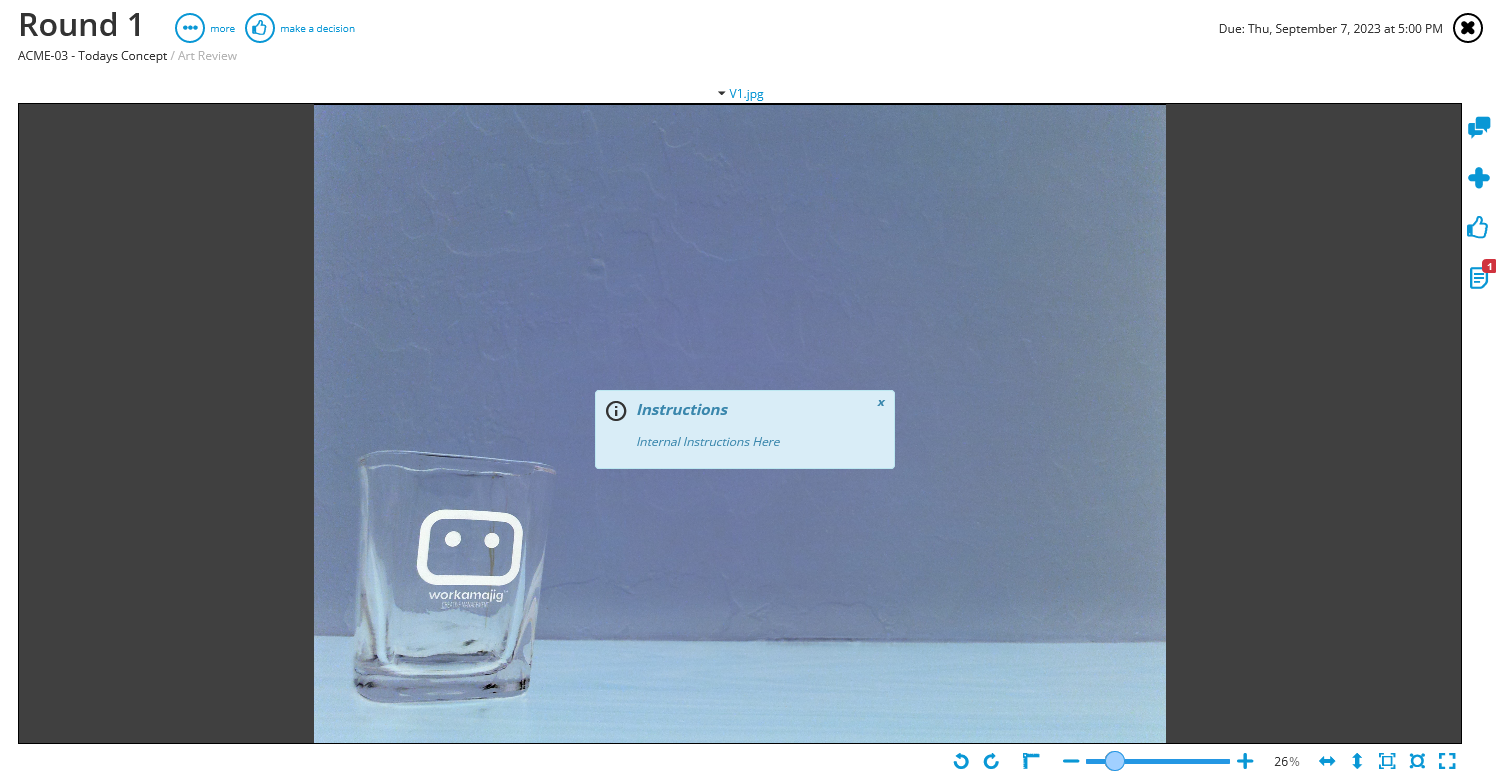Open the V1.jpg file dropdown
Screen dimensions: 1496x778
[x=741, y=94]
